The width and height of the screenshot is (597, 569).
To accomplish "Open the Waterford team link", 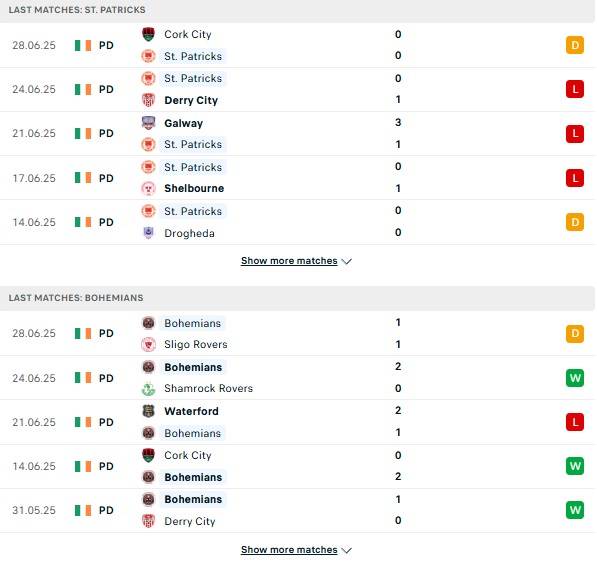I will tap(191, 411).
